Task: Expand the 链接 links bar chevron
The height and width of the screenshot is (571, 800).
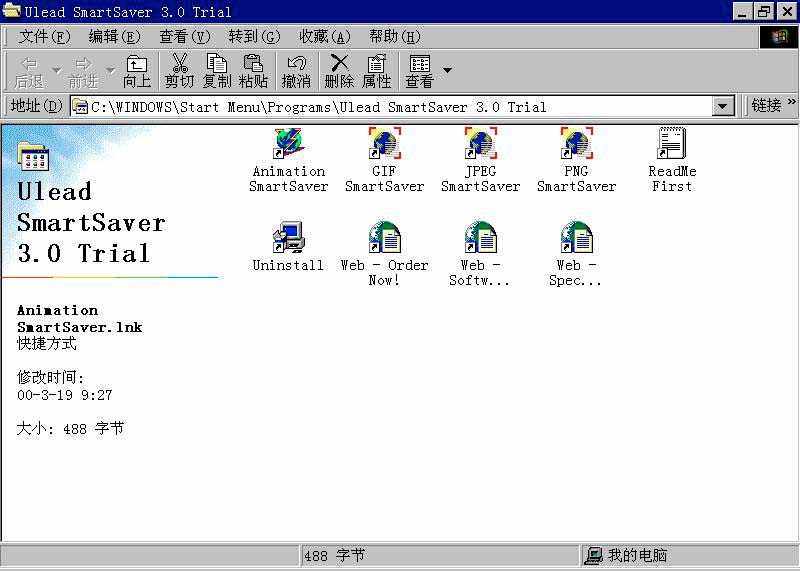Action: 791,104
